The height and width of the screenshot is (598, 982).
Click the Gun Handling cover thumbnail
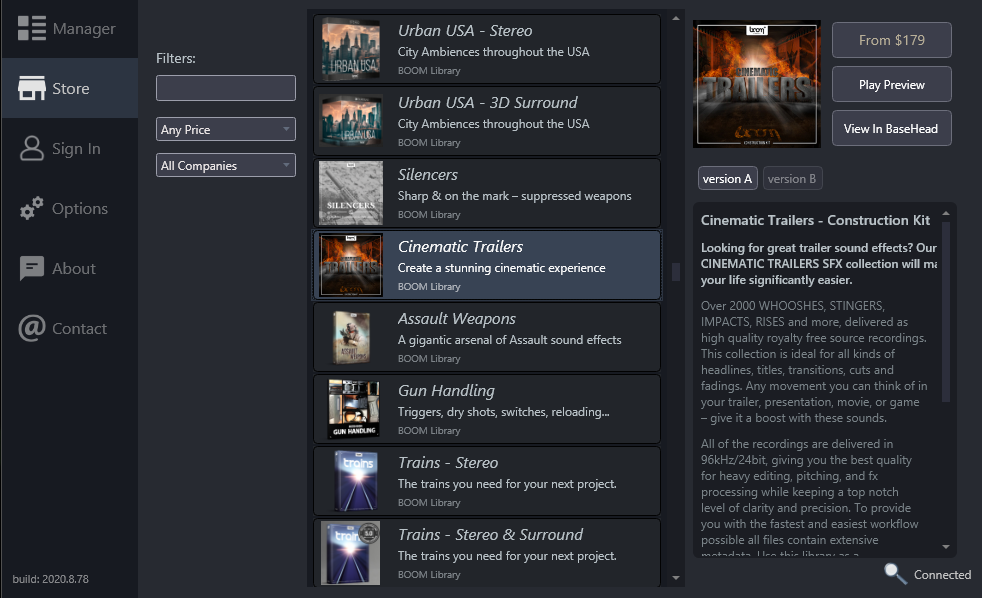coord(353,409)
